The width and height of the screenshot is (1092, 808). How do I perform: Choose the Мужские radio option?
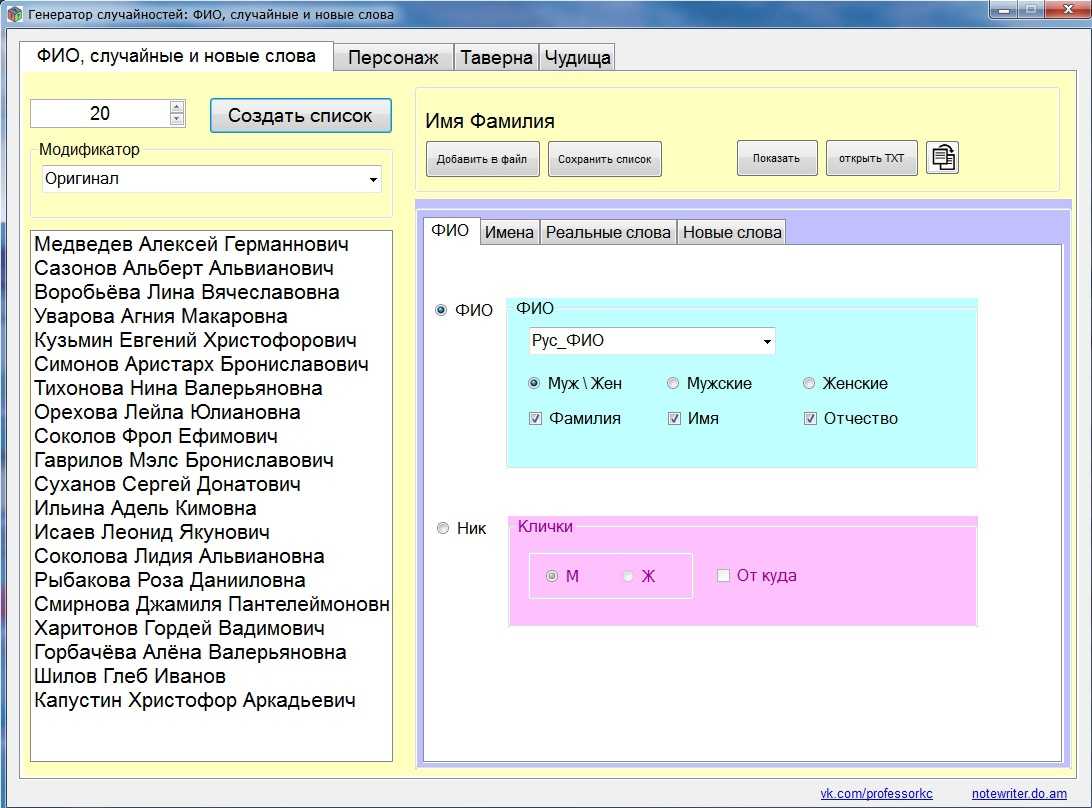point(673,383)
